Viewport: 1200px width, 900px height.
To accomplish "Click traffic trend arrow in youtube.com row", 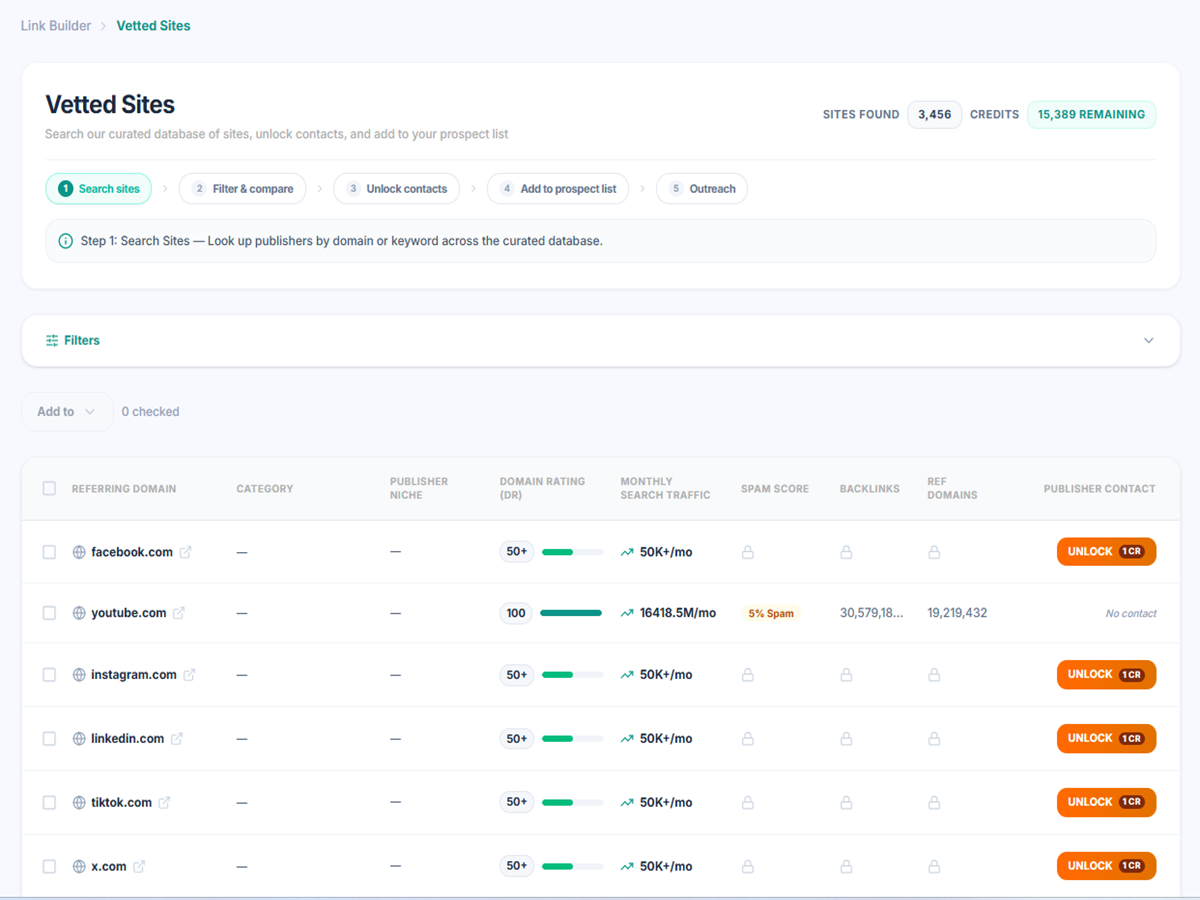I will point(627,613).
